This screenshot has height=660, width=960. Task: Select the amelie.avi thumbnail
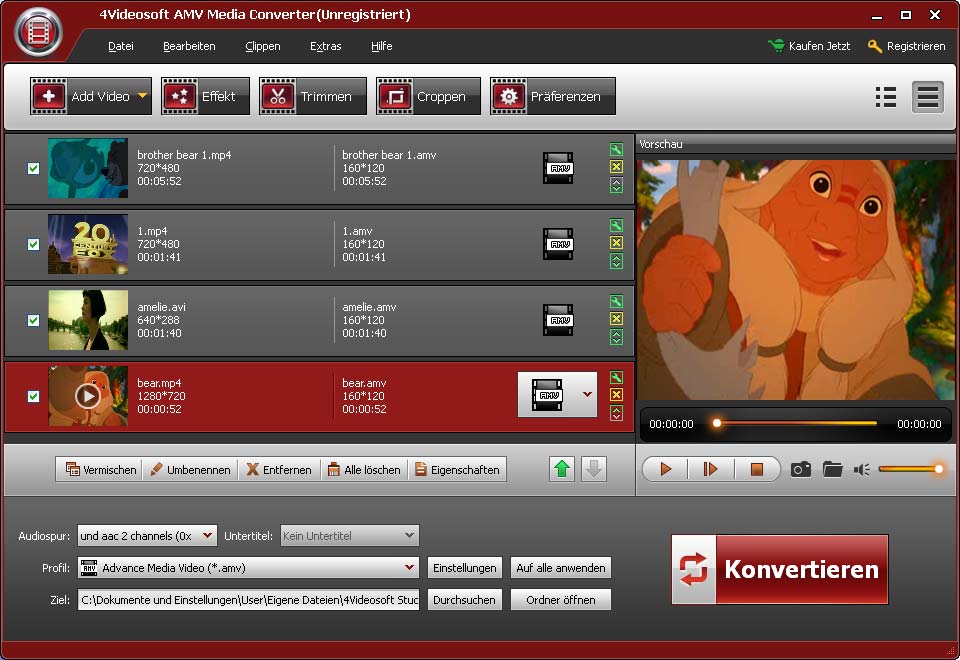pyautogui.click(x=88, y=320)
